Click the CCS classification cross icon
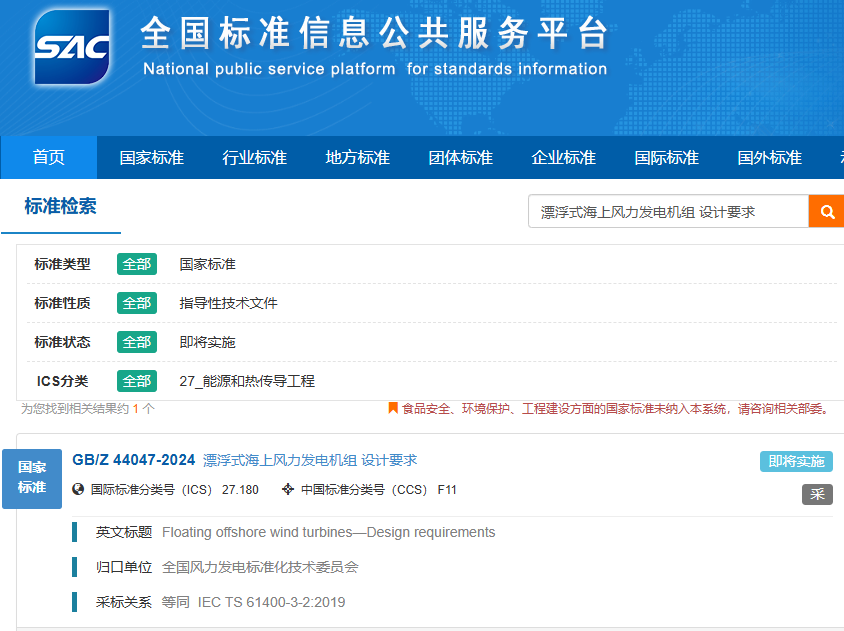The height and width of the screenshot is (631, 844). pos(288,490)
